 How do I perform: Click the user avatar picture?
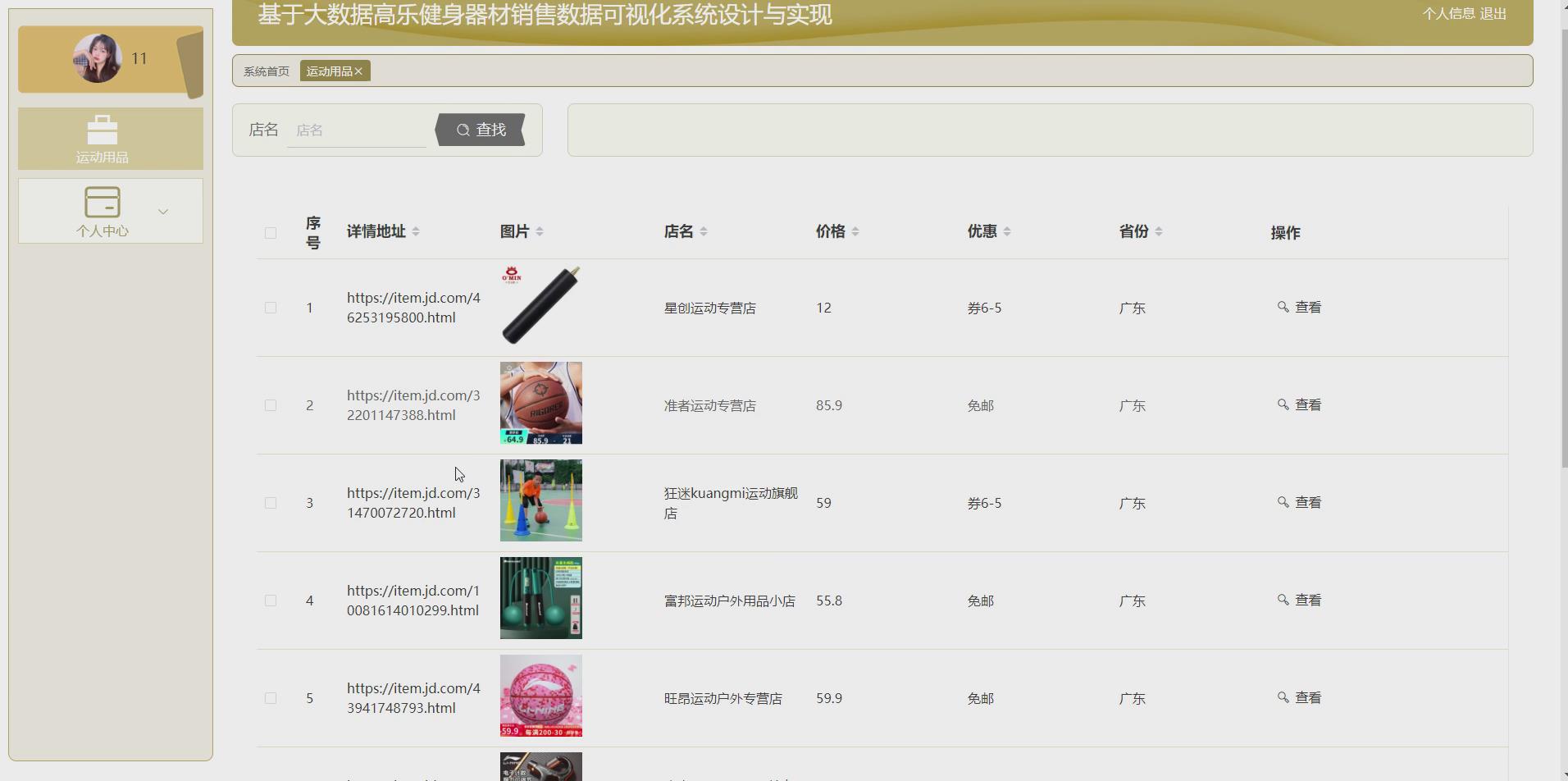pos(97,58)
